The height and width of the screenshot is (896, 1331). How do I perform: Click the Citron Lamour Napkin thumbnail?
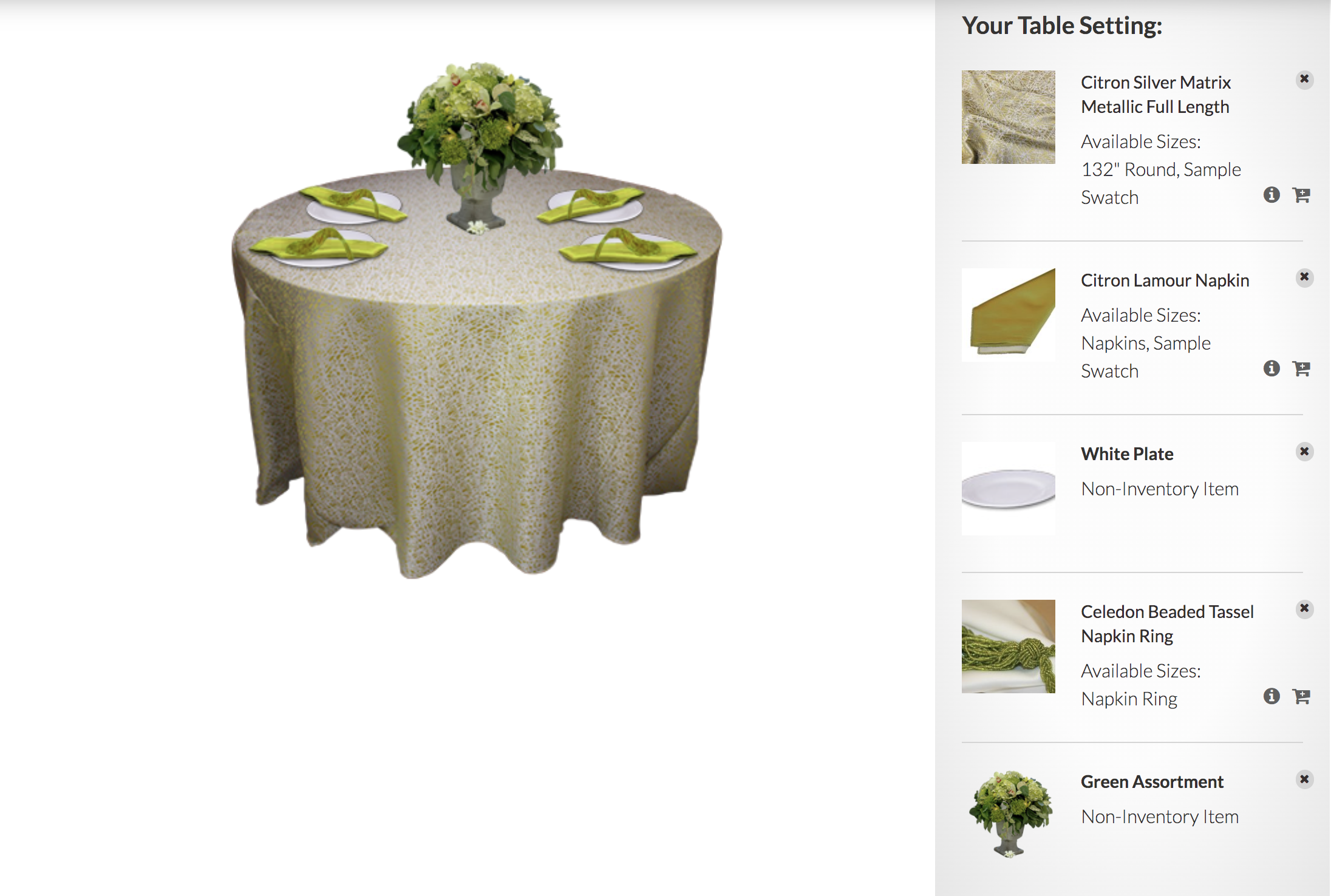tap(1009, 315)
